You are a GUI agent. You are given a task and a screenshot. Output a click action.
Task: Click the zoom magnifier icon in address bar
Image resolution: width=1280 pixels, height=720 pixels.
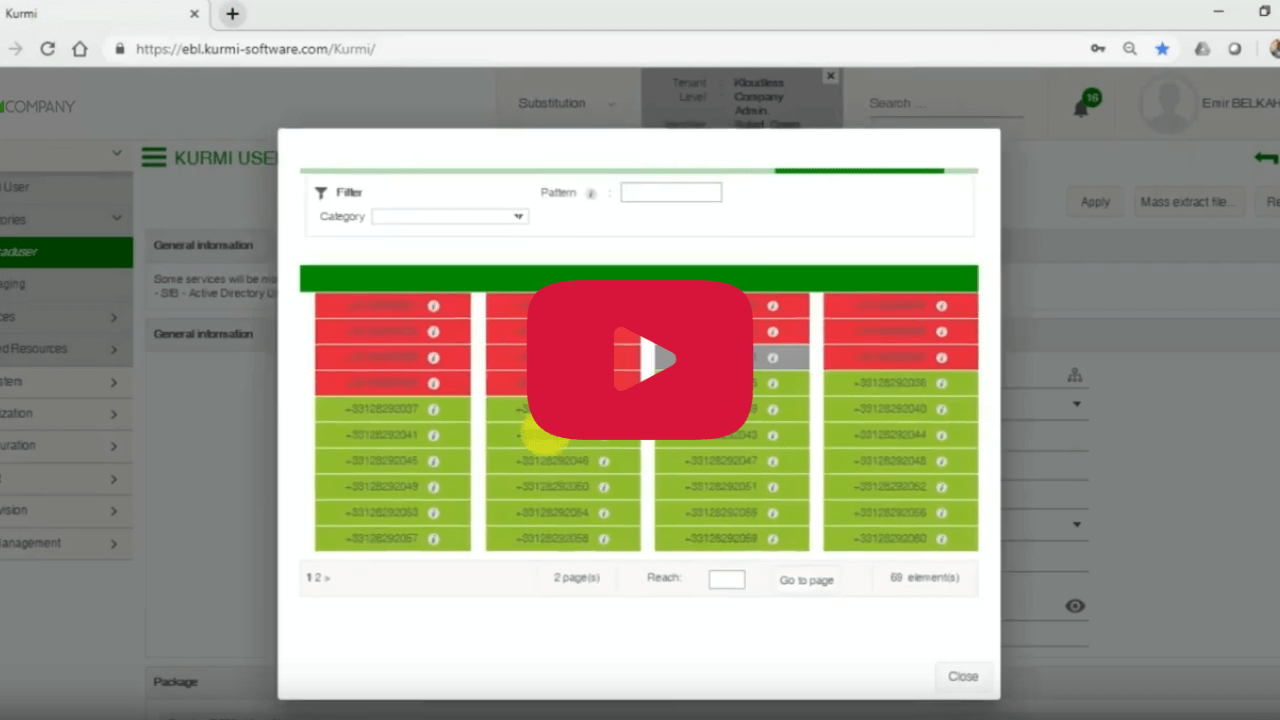pyautogui.click(x=1130, y=48)
